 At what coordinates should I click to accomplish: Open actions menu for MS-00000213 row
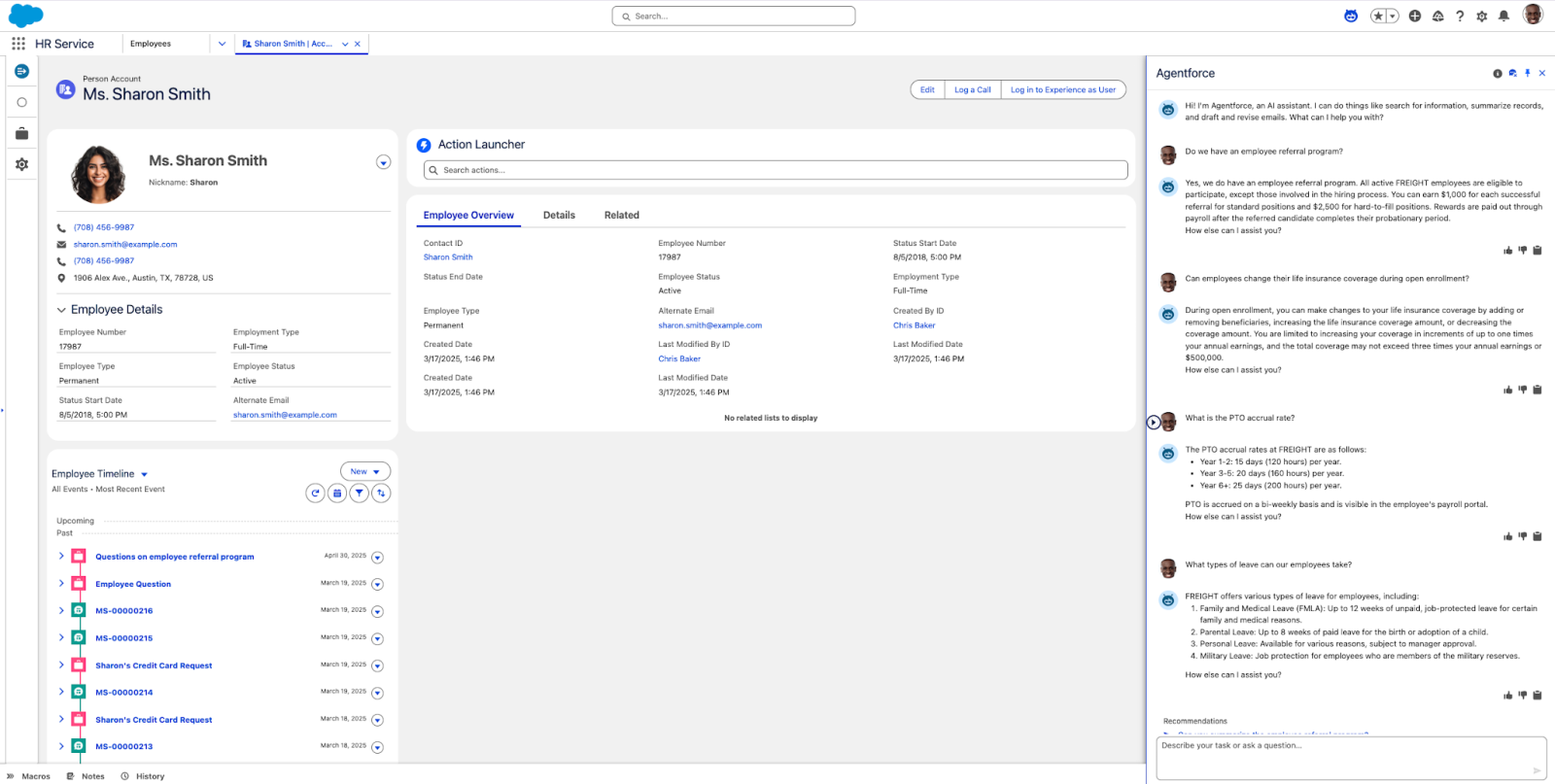(x=377, y=748)
